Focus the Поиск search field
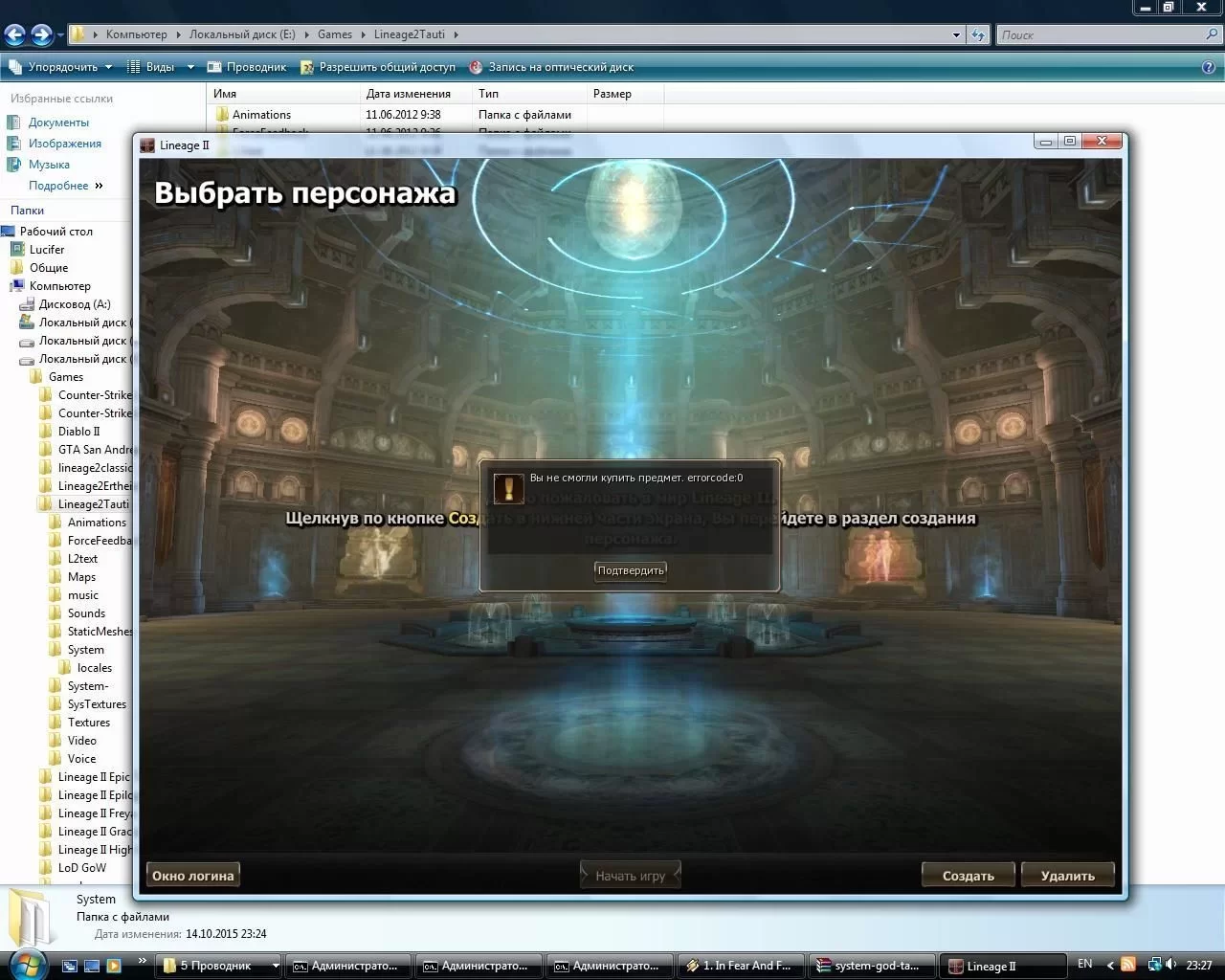Screen dimensions: 1225x980 (1101, 35)
